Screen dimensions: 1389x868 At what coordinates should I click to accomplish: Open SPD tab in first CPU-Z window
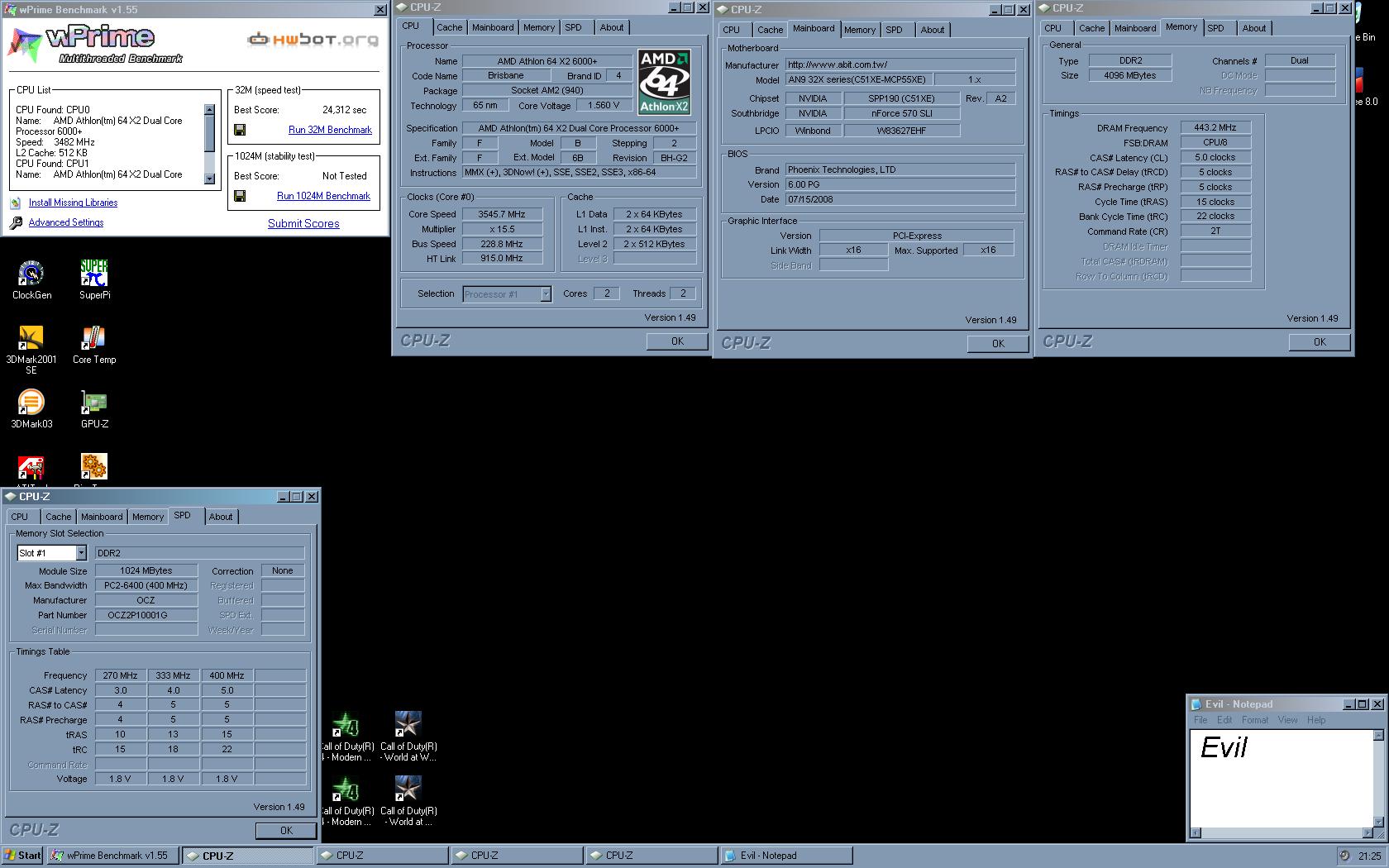pyautogui.click(x=574, y=27)
